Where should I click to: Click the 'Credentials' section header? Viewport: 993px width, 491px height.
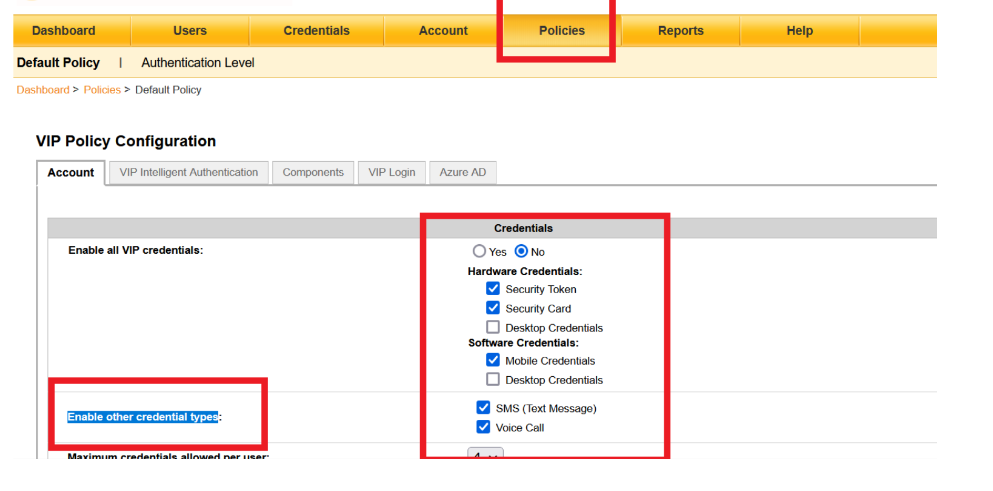pos(523,228)
